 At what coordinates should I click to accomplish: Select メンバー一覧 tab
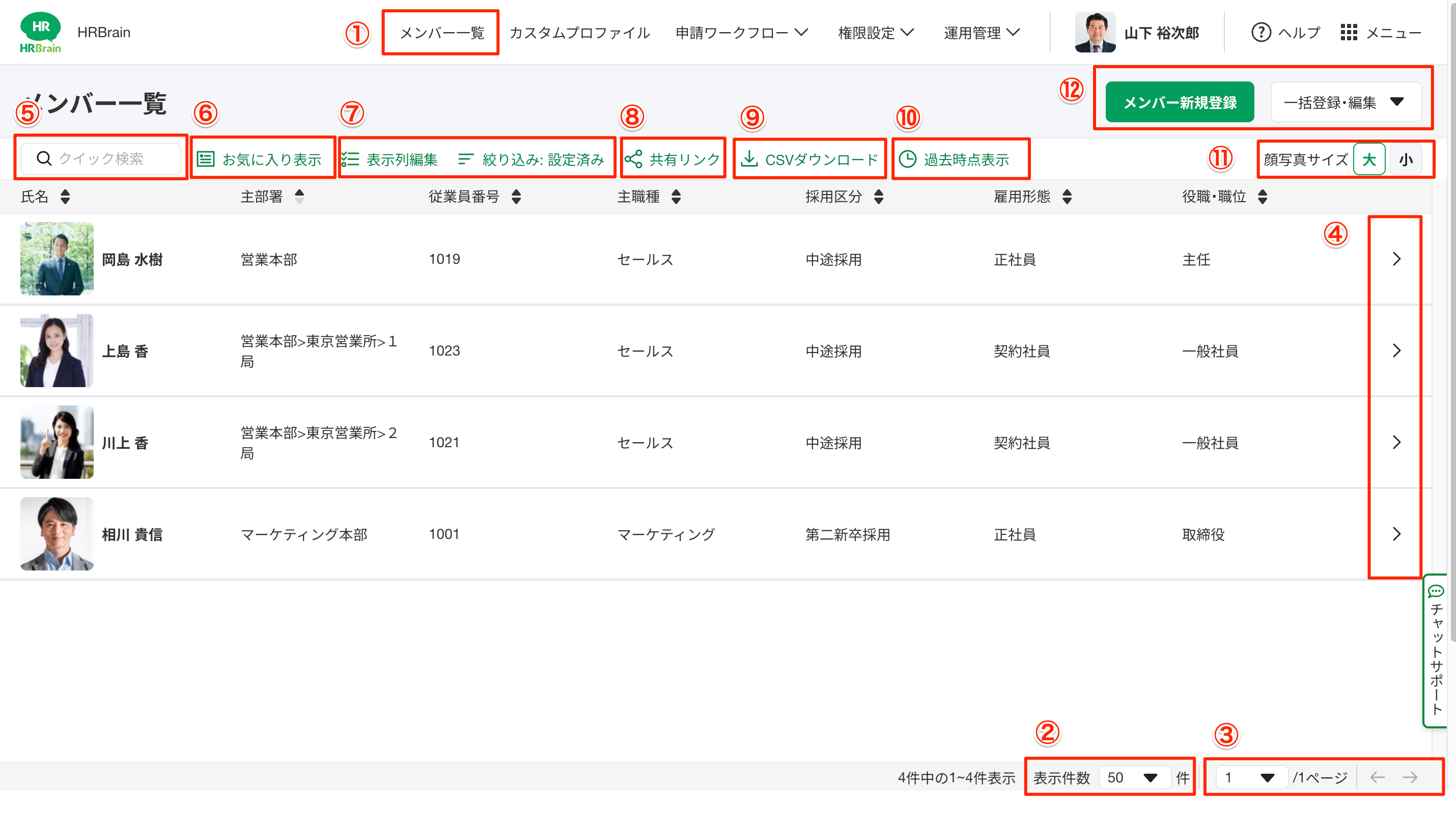click(x=442, y=33)
